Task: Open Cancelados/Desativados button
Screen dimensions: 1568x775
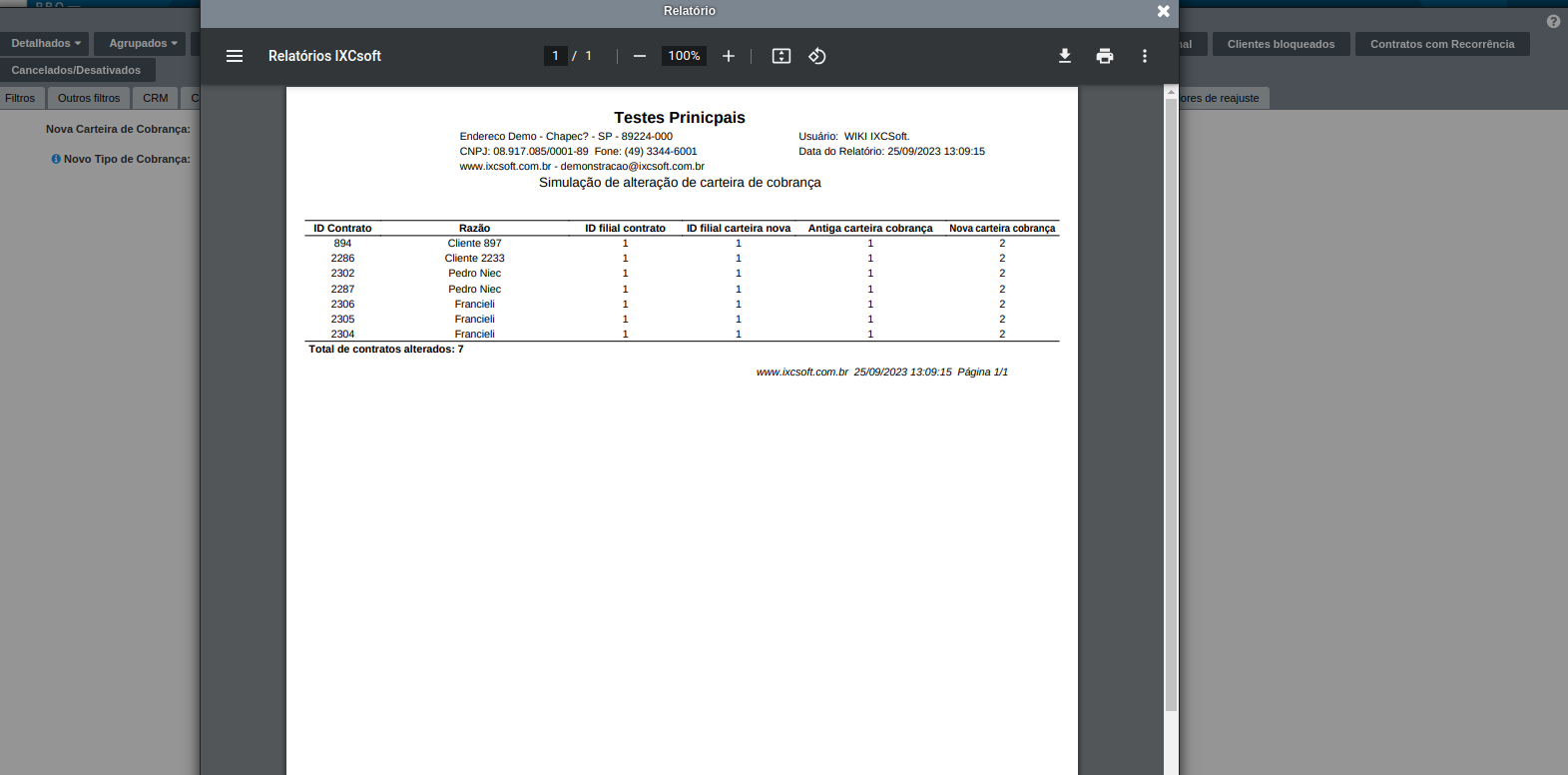Action: click(77, 70)
